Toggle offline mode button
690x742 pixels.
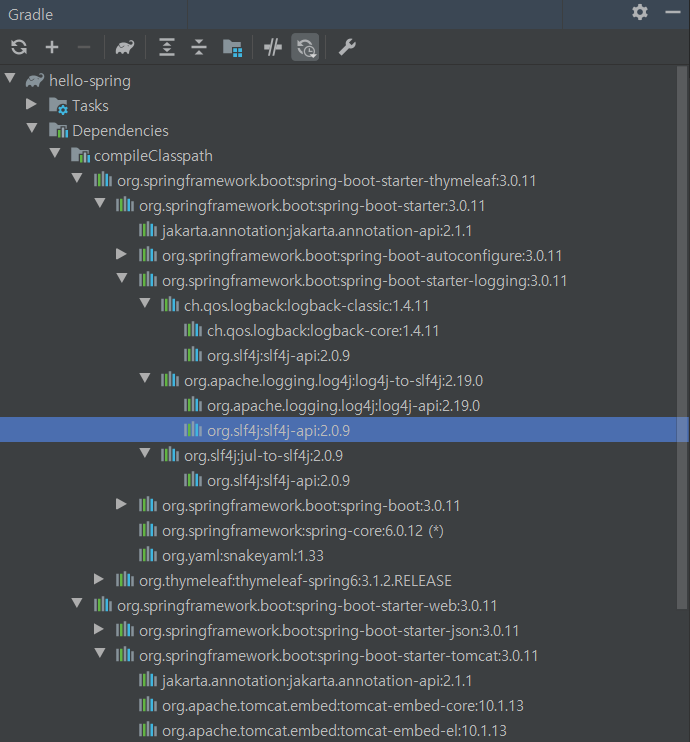[x=273, y=47]
